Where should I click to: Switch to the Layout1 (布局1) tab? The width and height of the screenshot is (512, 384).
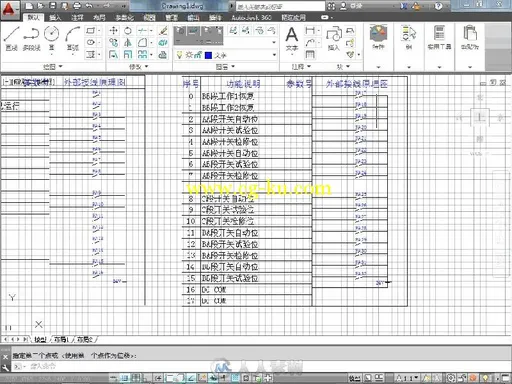coord(61,339)
